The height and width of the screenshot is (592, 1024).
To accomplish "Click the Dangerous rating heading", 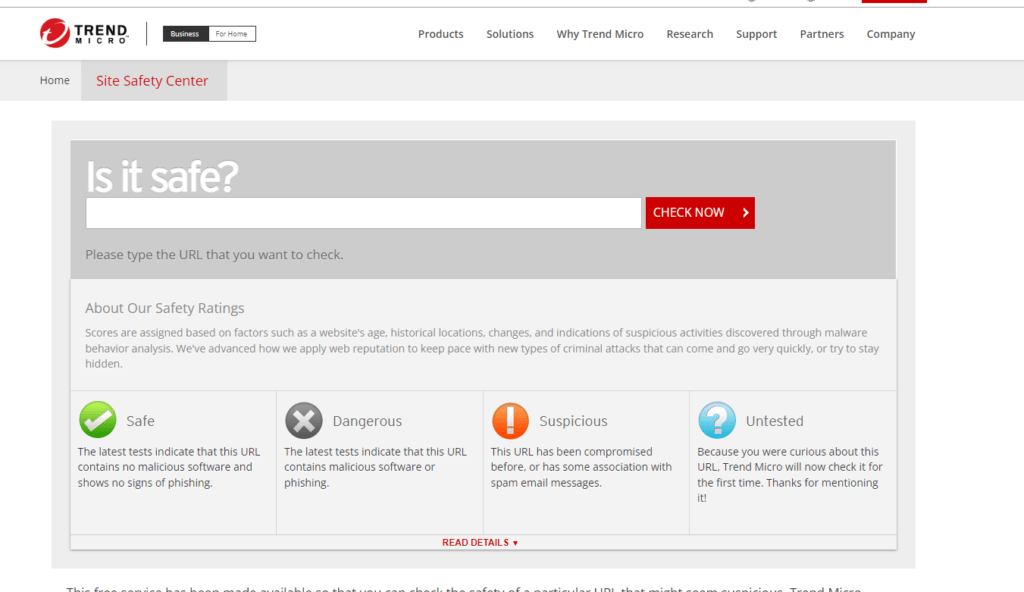I will pyautogui.click(x=367, y=421).
